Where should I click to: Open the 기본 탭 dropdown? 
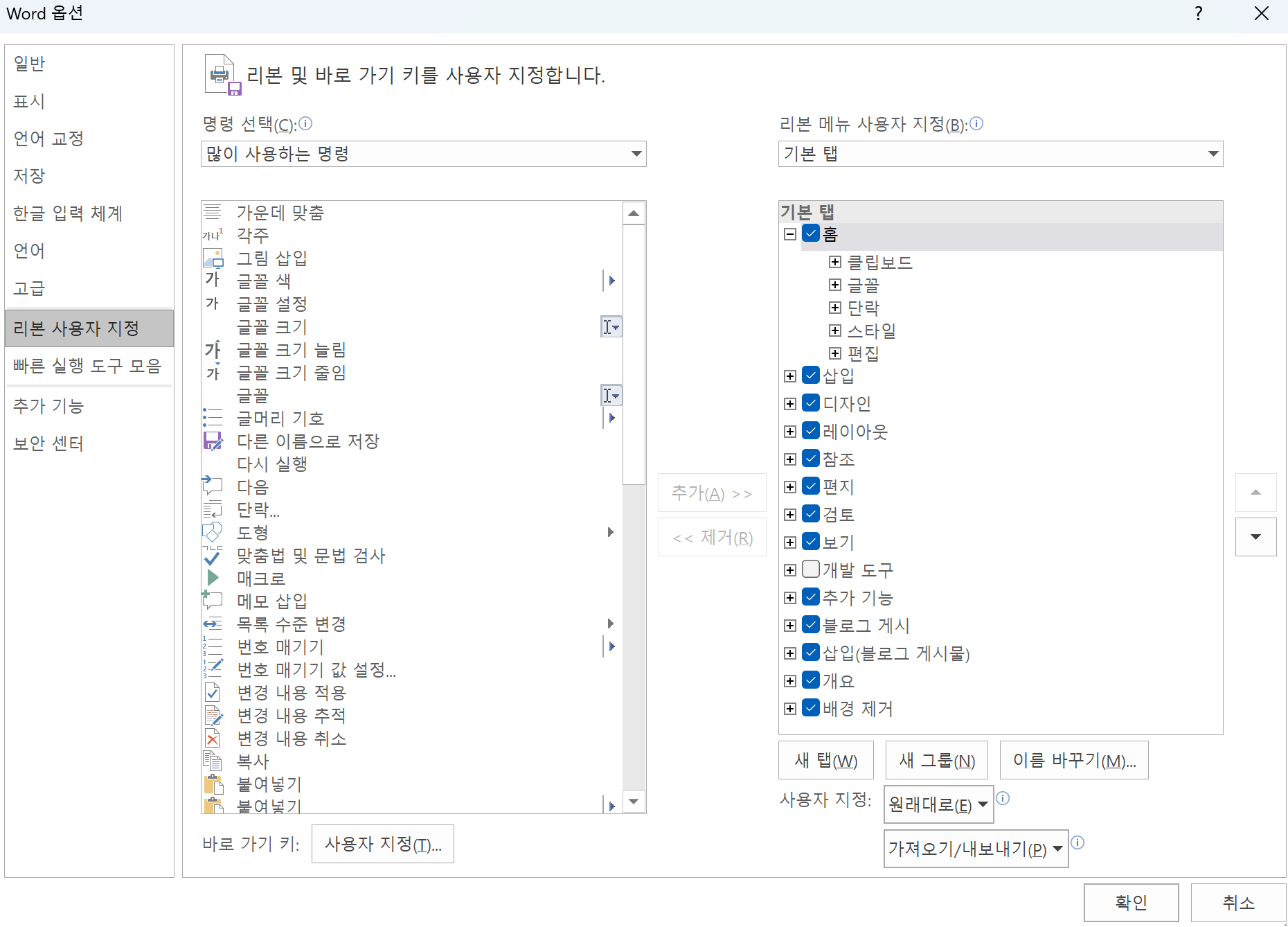pyautogui.click(x=1000, y=154)
